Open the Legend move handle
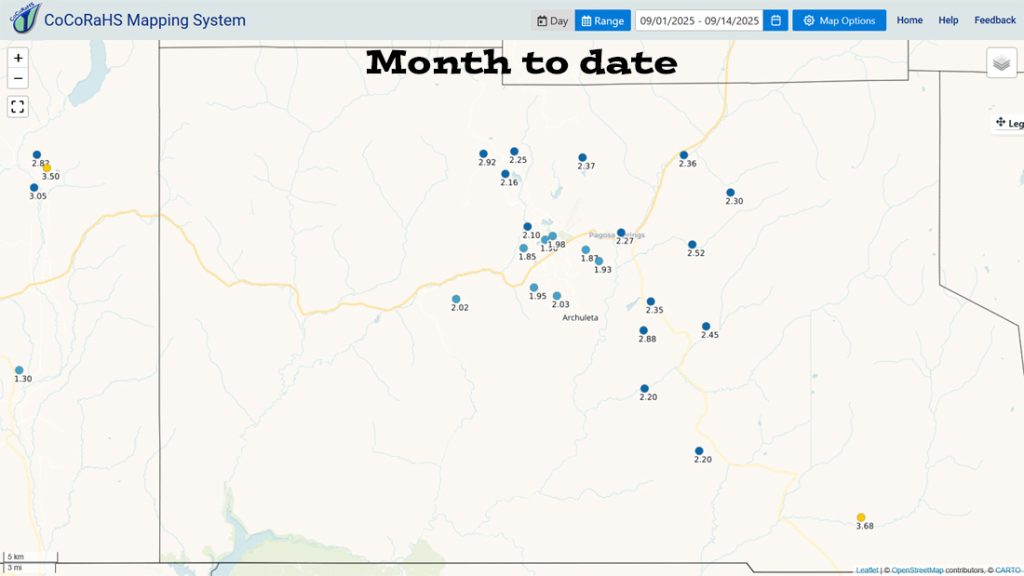Viewport: 1024px width, 576px height. pos(1000,122)
